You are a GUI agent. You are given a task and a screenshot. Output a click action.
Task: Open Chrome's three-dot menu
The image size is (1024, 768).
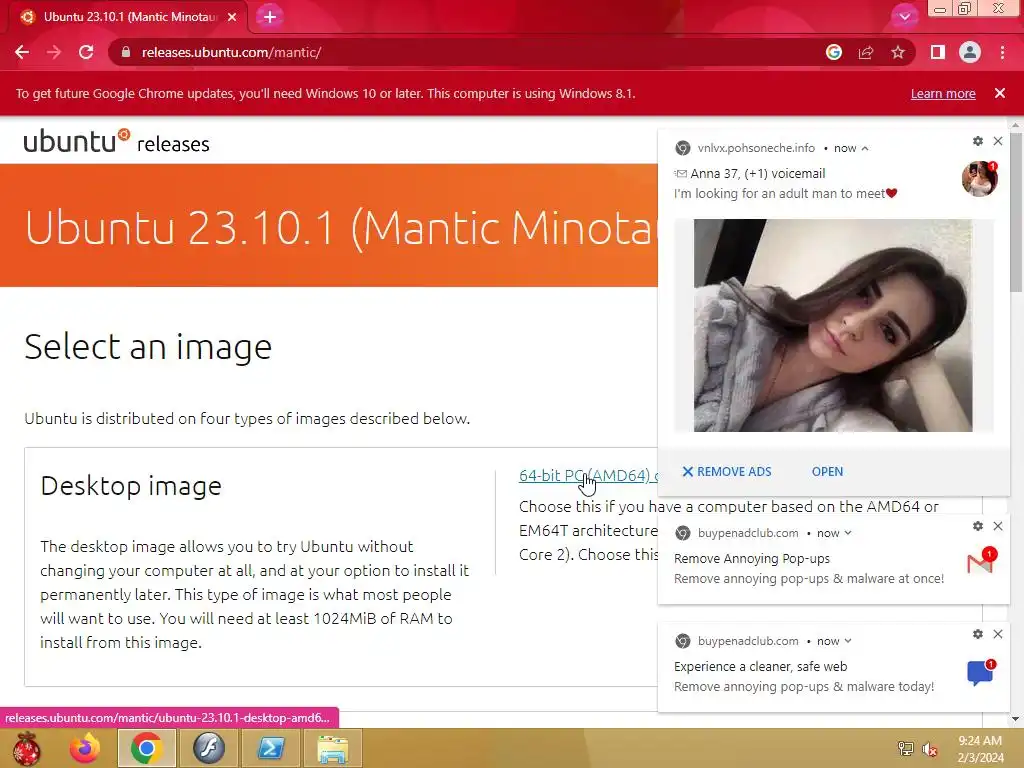pyautogui.click(x=1002, y=52)
